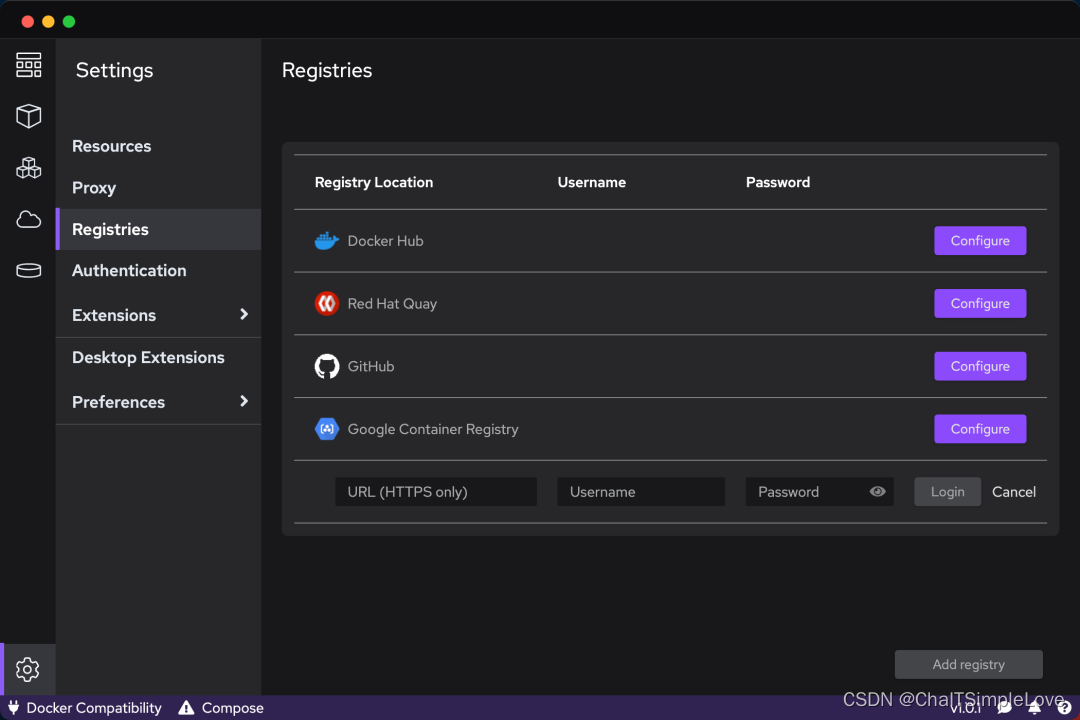Image resolution: width=1080 pixels, height=720 pixels.
Task: Configure the Red Hat Quay registry
Action: [979, 304]
